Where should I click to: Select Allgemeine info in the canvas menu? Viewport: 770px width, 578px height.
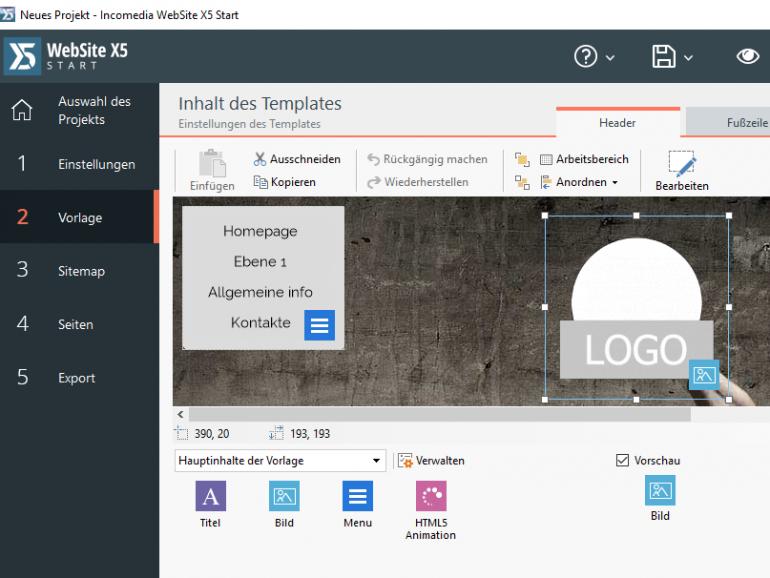tap(260, 292)
